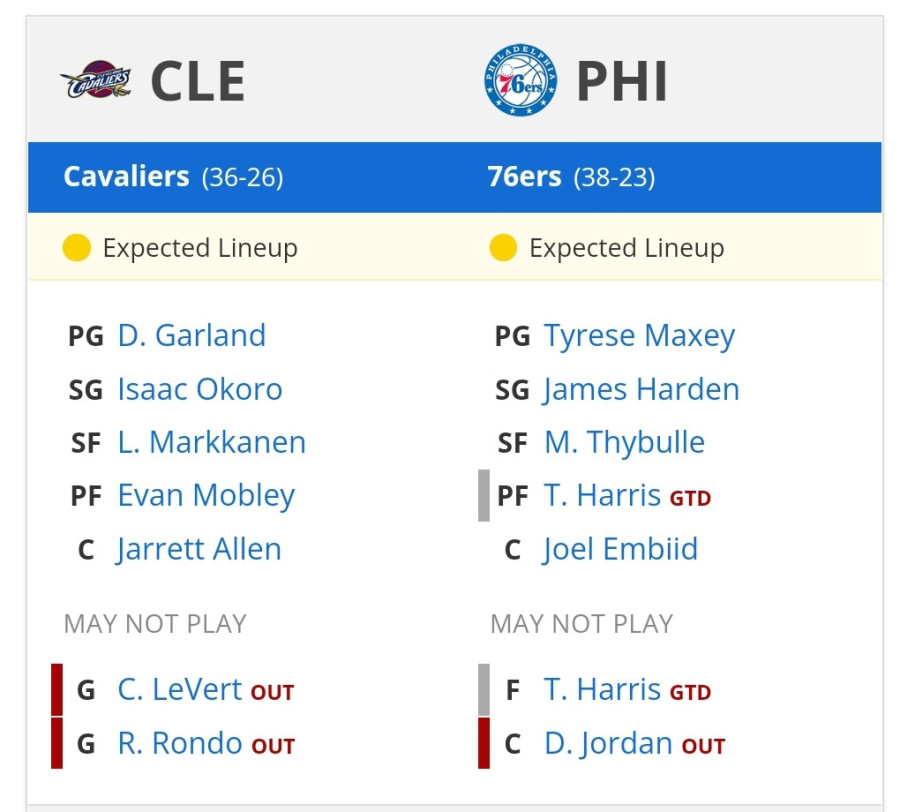Click the yellow Expected Lineup dot under 76ers
900x812 pixels.
click(503, 248)
